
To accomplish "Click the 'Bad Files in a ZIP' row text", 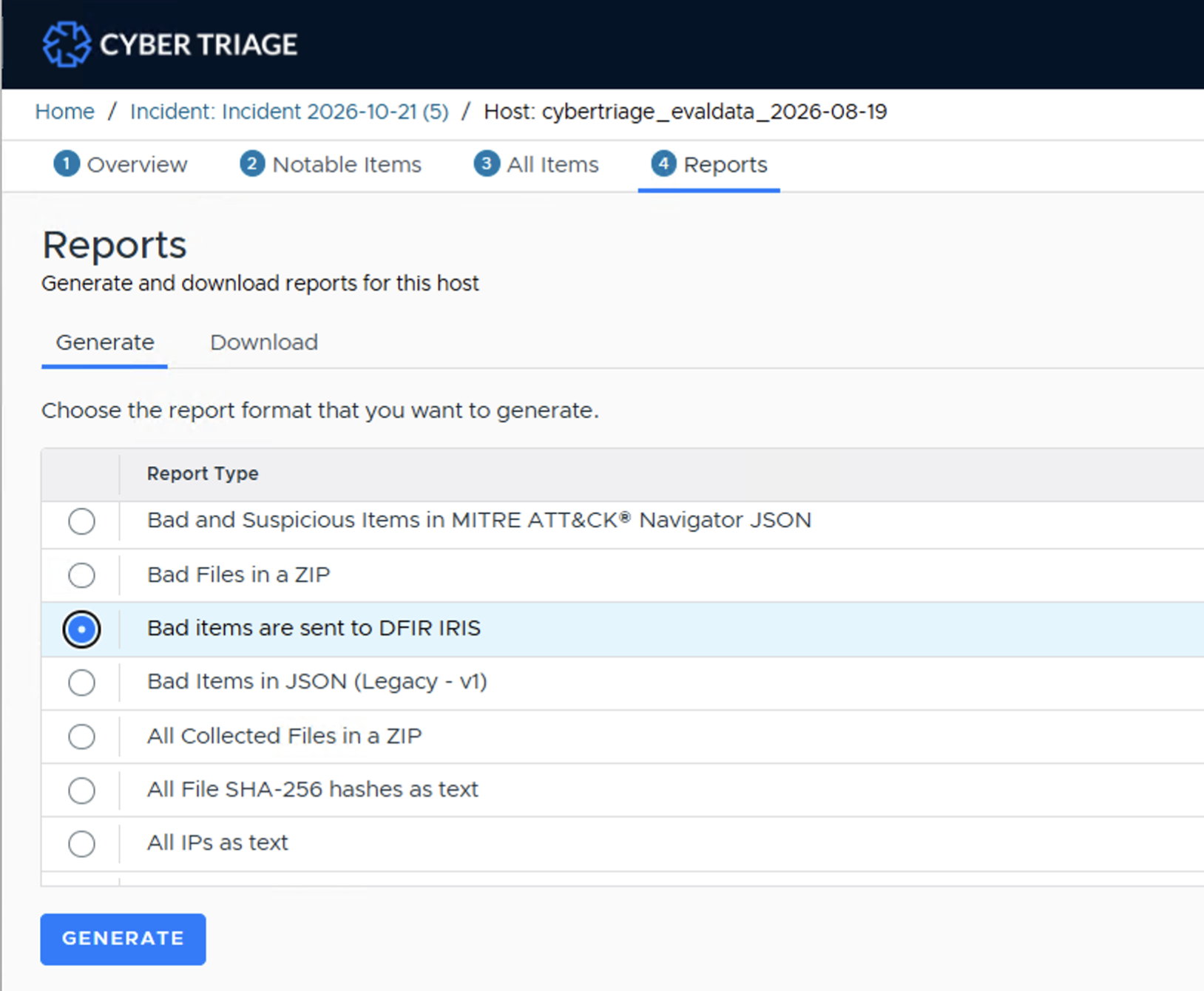I will click(238, 575).
